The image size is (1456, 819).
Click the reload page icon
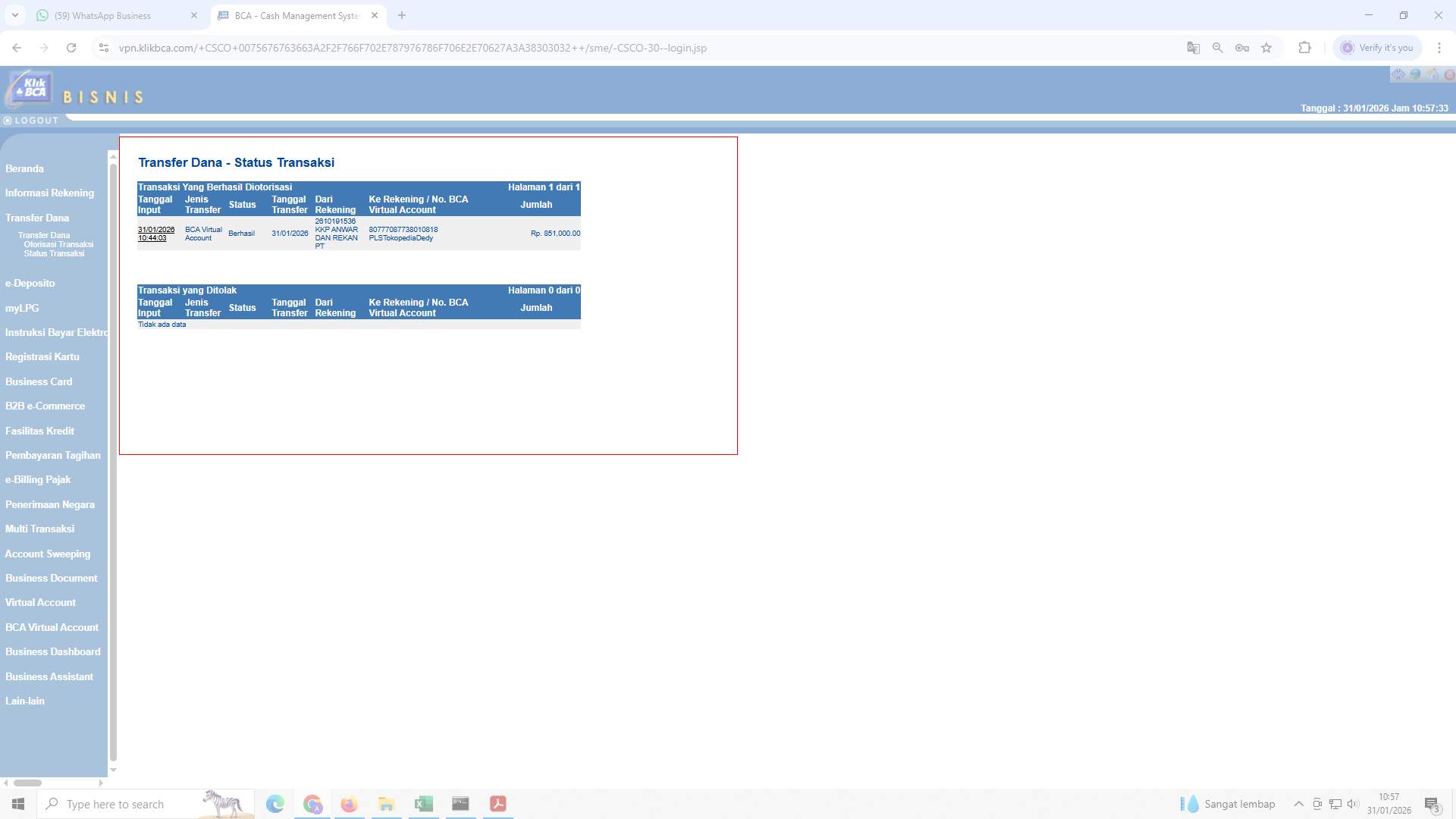(71, 47)
